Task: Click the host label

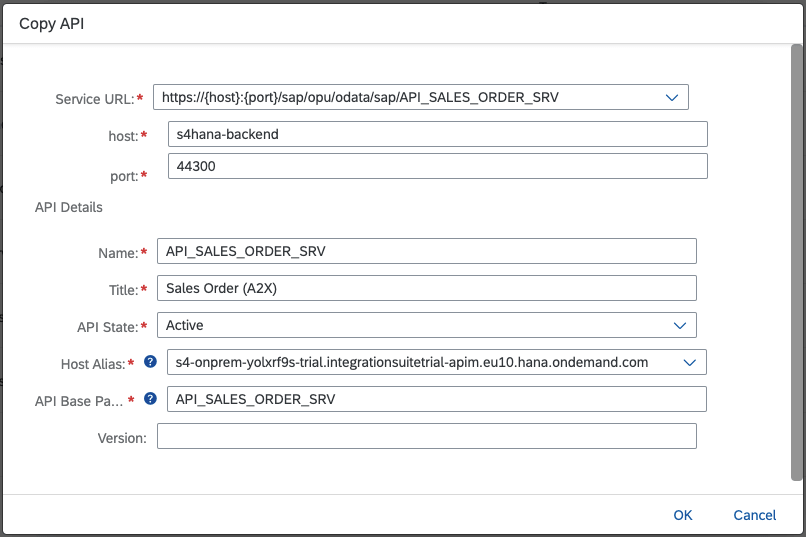Action: [x=123, y=136]
